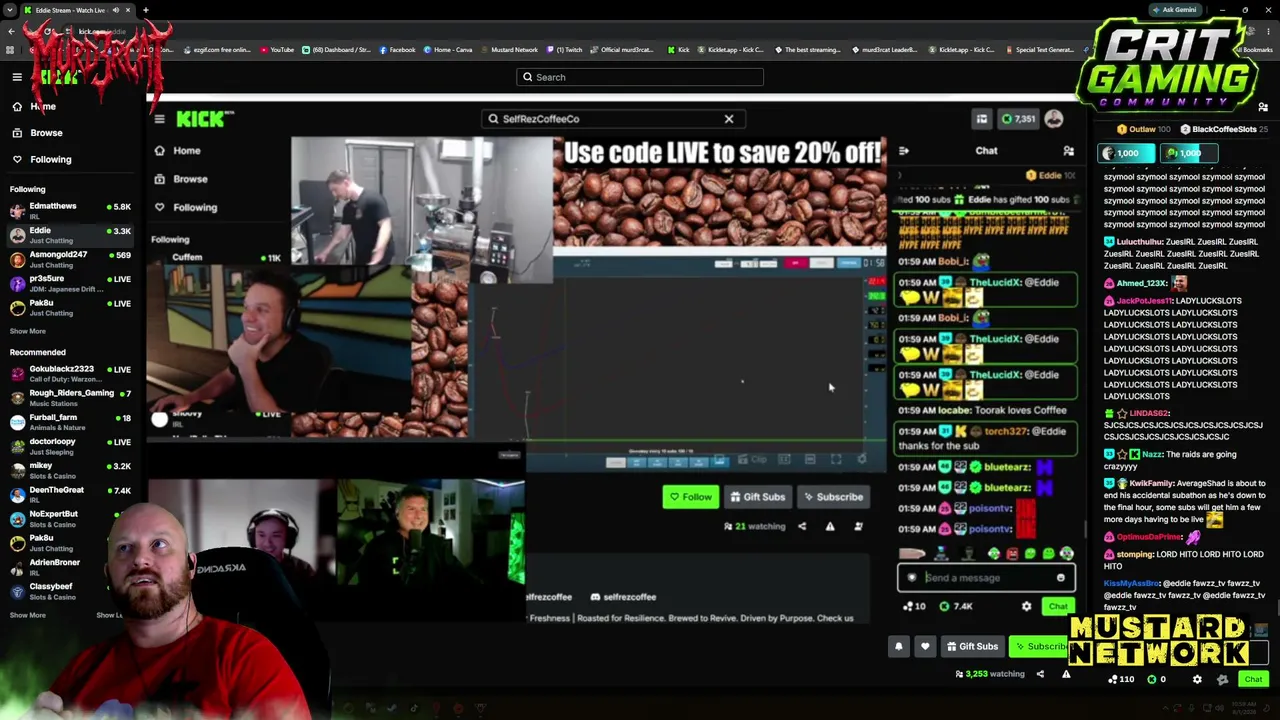Click heart icon next to bell
This screenshot has height=720, width=1280.
pyautogui.click(x=925, y=647)
